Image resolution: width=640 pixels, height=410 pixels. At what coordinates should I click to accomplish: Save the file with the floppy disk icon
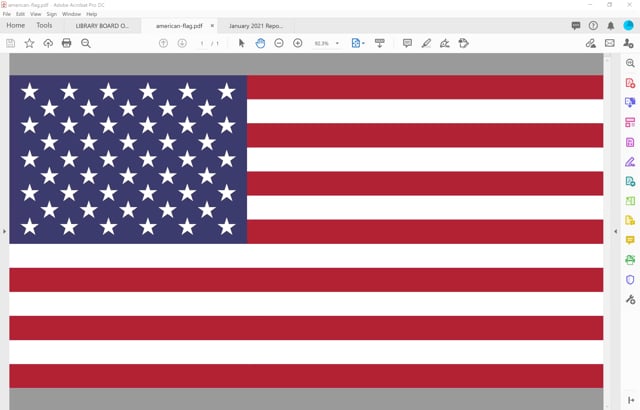(x=11, y=43)
